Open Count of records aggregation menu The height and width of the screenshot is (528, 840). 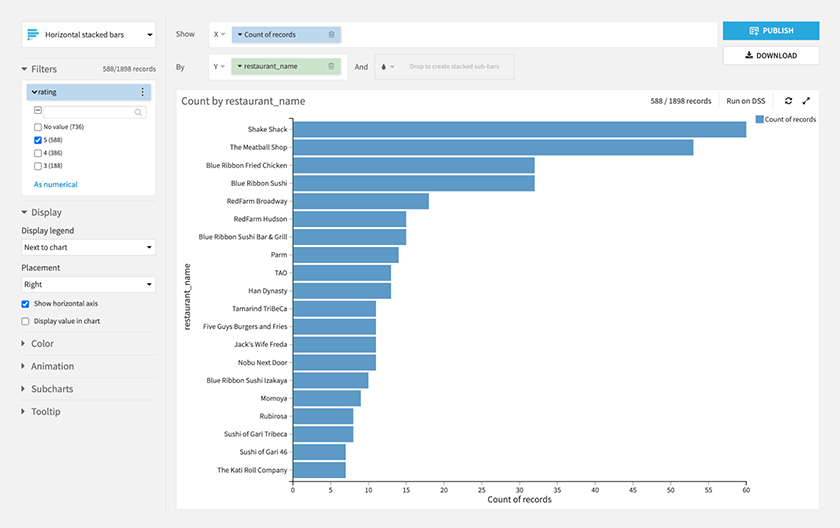240,34
